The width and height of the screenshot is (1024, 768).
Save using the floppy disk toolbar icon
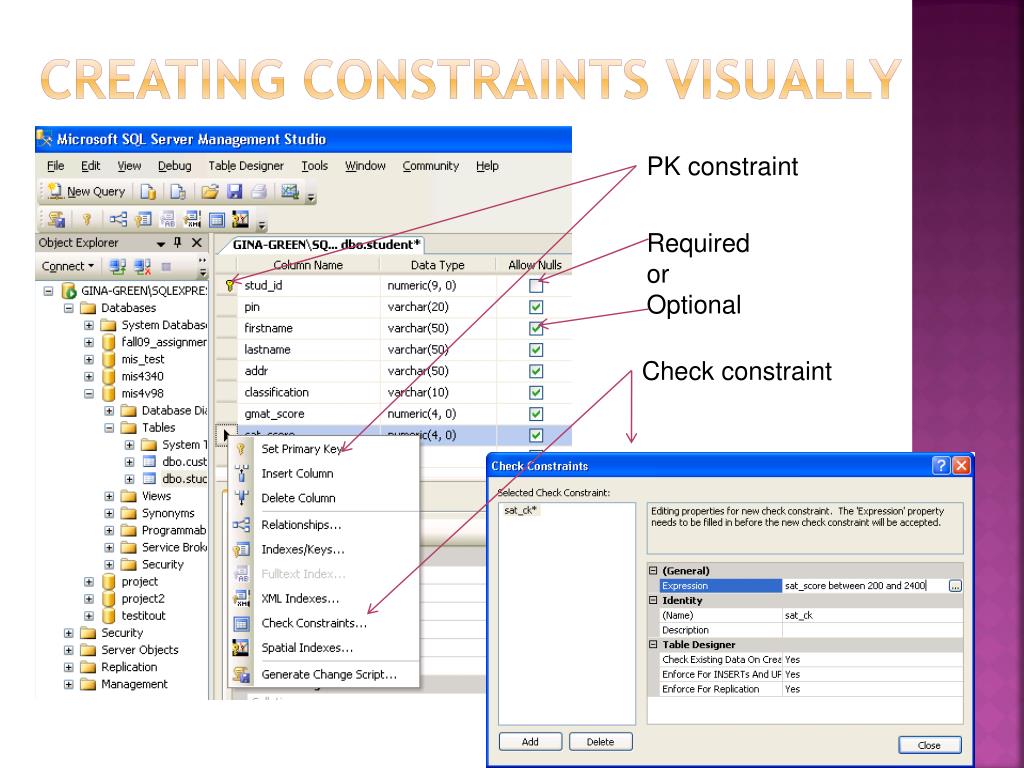point(234,191)
